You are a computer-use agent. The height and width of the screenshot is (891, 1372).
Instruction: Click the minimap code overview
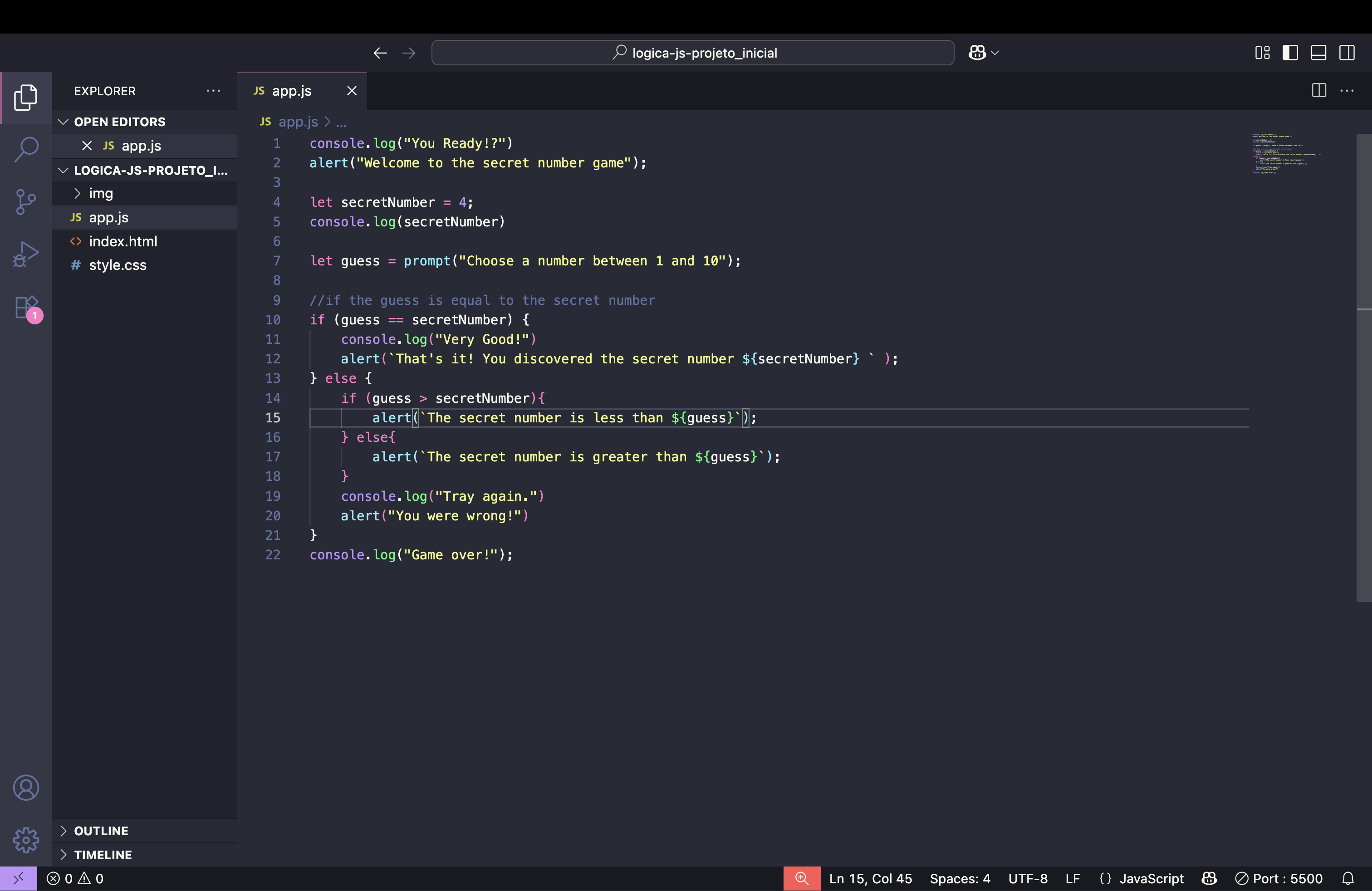[x=1287, y=153]
